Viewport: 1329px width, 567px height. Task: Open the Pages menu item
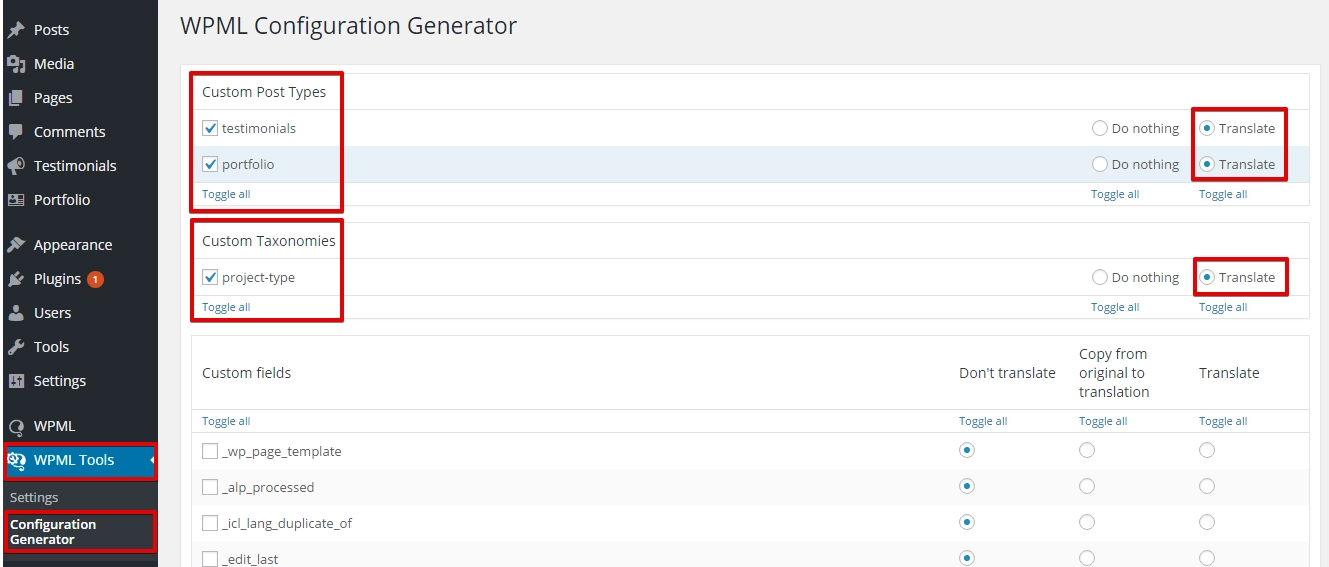click(53, 98)
